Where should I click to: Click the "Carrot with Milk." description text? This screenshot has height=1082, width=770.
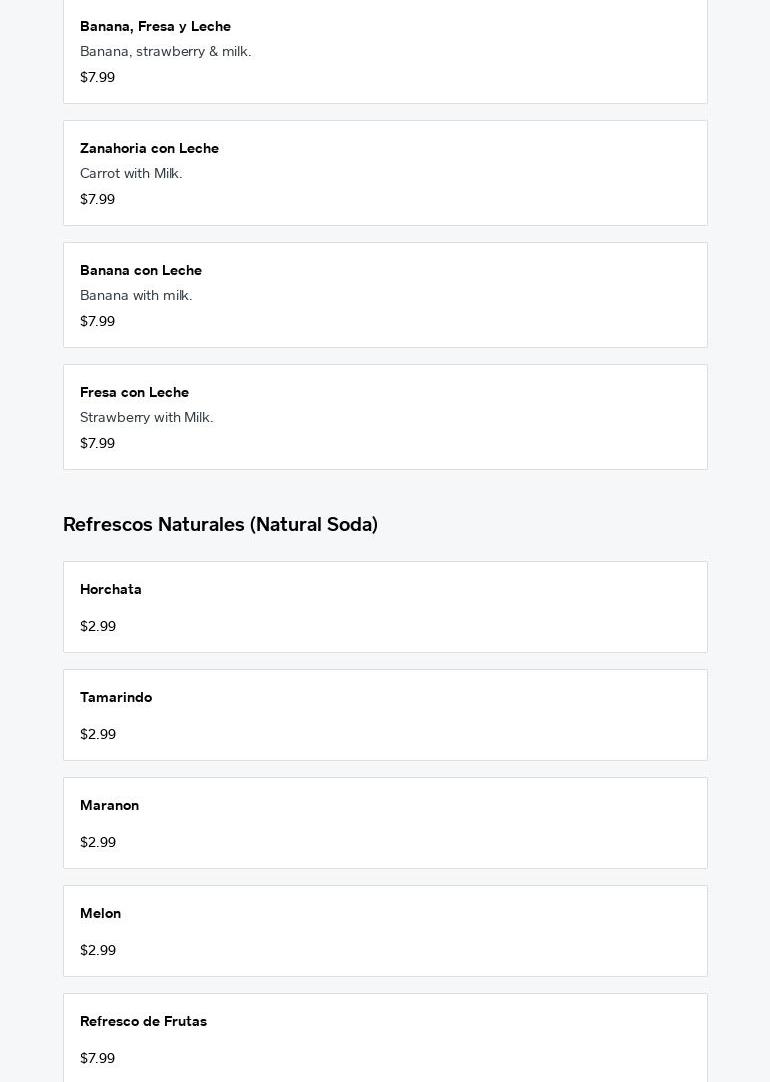[131, 174]
